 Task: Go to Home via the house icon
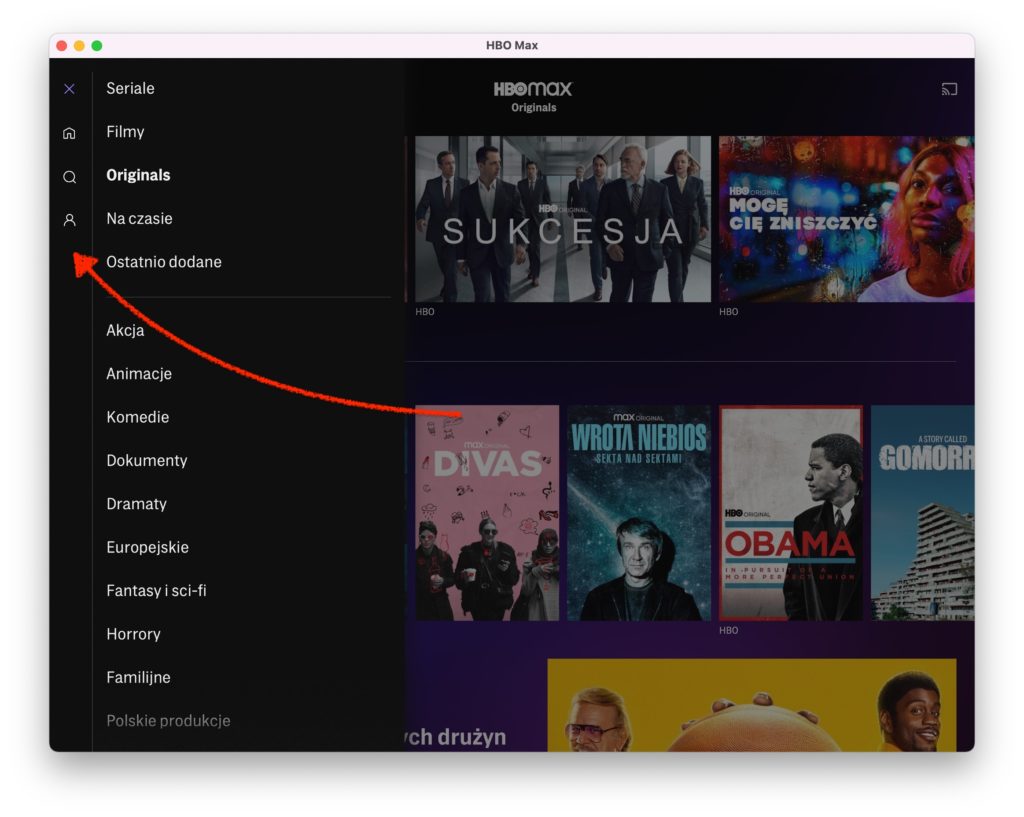[69, 133]
